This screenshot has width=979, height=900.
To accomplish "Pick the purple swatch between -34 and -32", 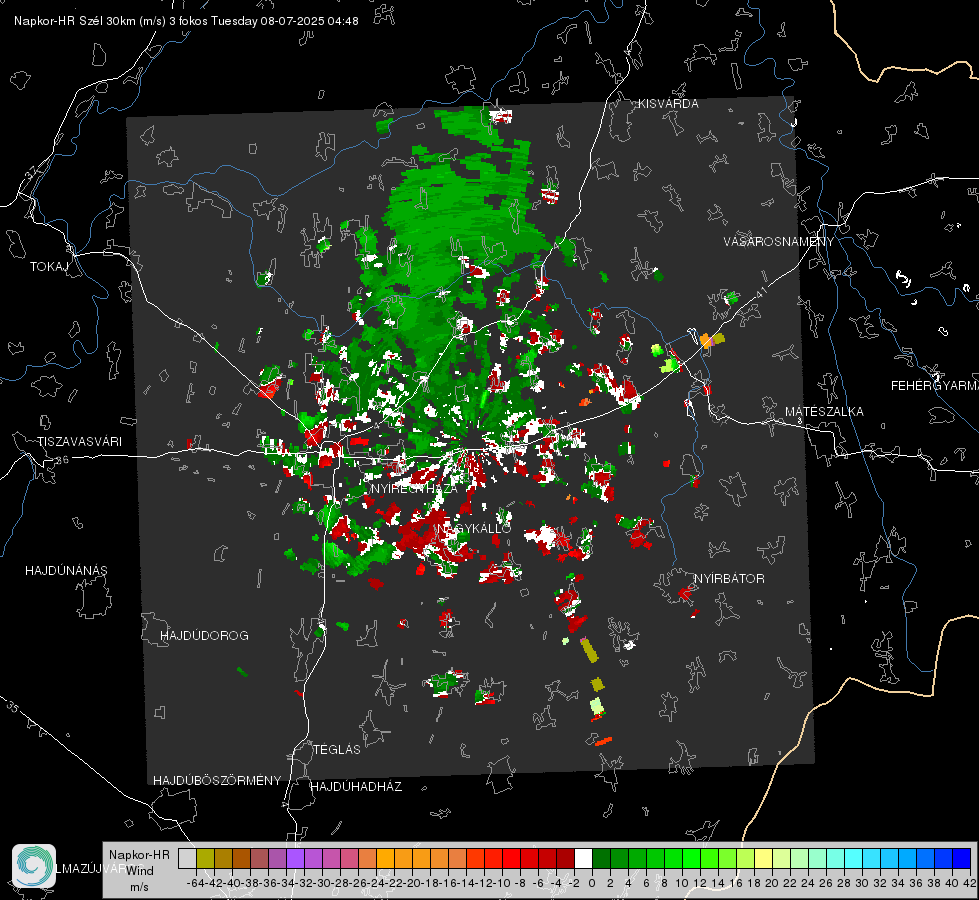I will 295,858.
